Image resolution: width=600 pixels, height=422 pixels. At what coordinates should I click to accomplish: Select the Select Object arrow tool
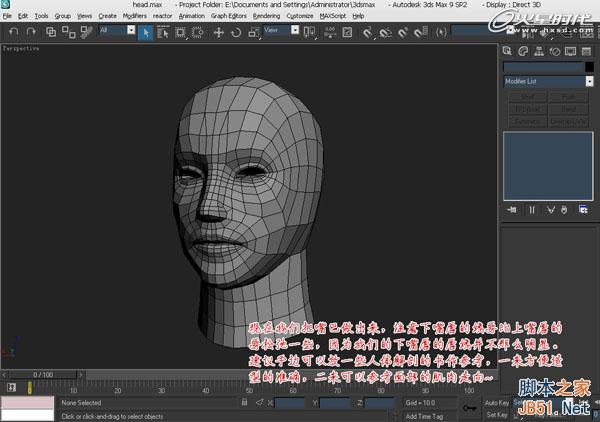146,32
